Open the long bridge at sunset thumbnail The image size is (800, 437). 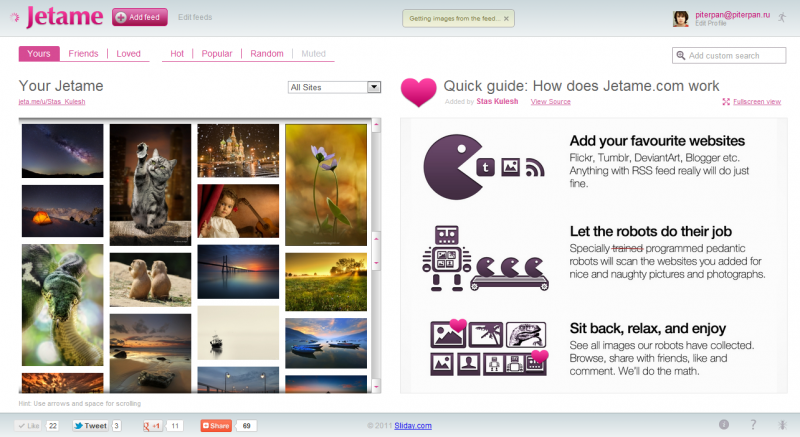pos(238,272)
